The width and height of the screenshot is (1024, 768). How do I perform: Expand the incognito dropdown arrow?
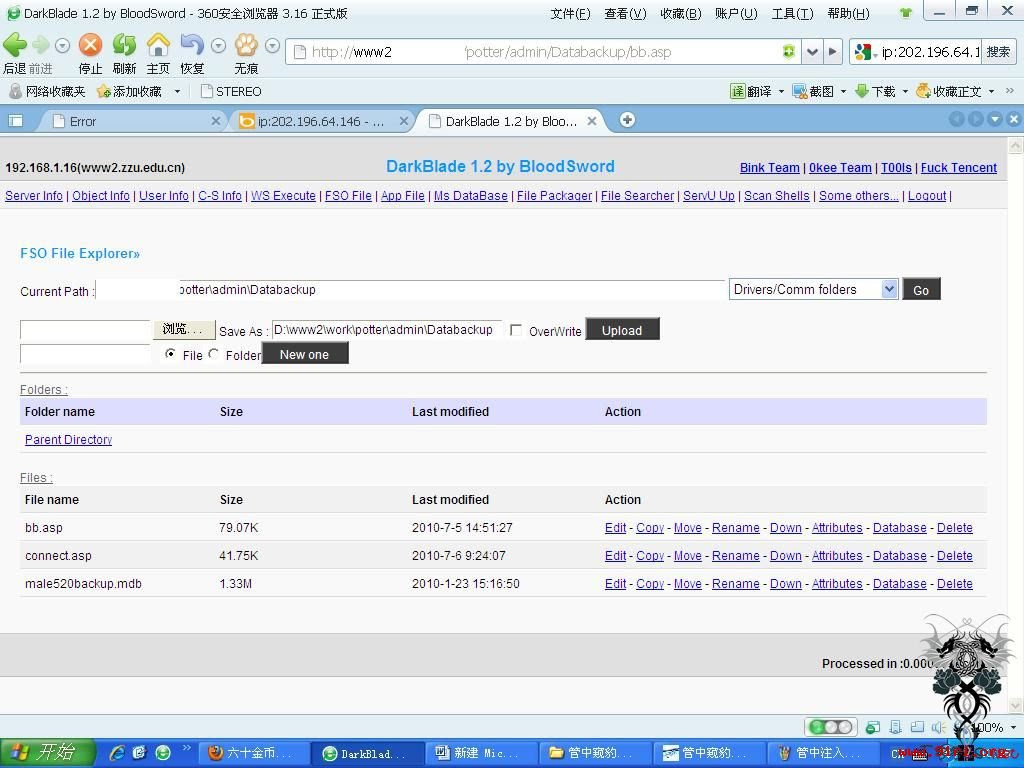coord(273,46)
